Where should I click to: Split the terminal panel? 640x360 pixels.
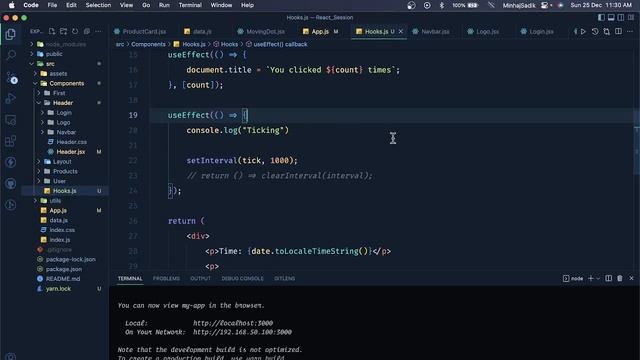(609, 278)
